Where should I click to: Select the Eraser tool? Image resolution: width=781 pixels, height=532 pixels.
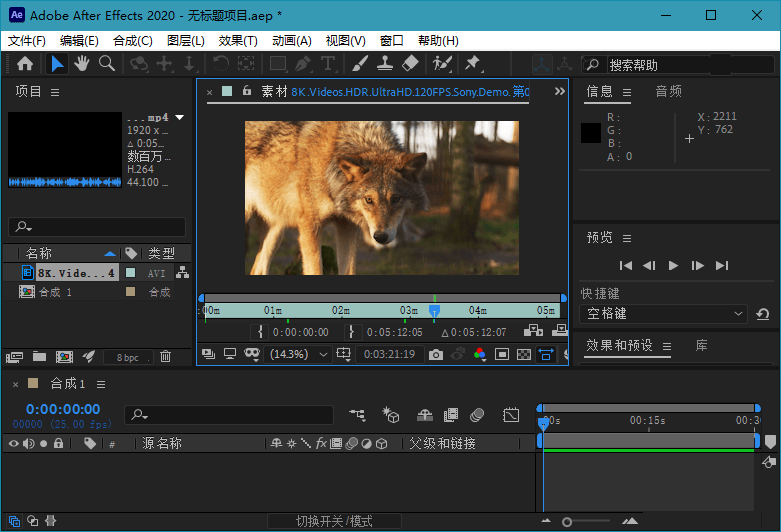[x=409, y=63]
